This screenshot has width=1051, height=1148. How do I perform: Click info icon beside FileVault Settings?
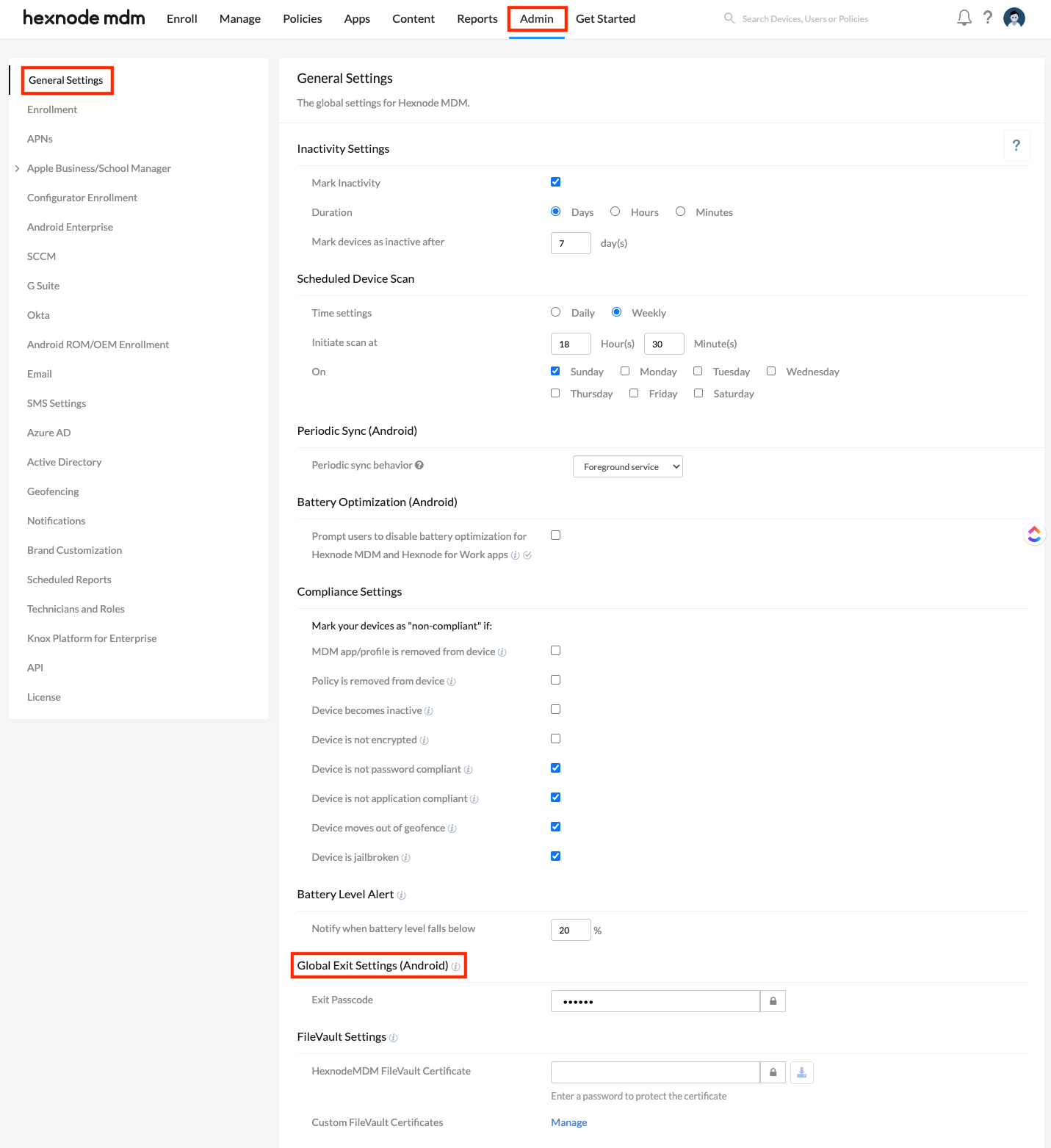click(394, 1038)
